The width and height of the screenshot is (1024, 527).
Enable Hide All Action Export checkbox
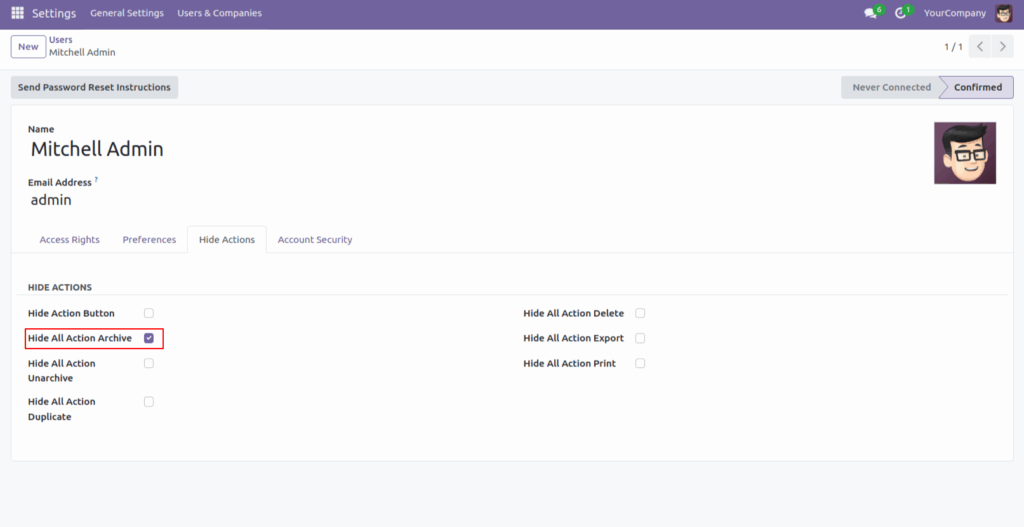(x=640, y=338)
